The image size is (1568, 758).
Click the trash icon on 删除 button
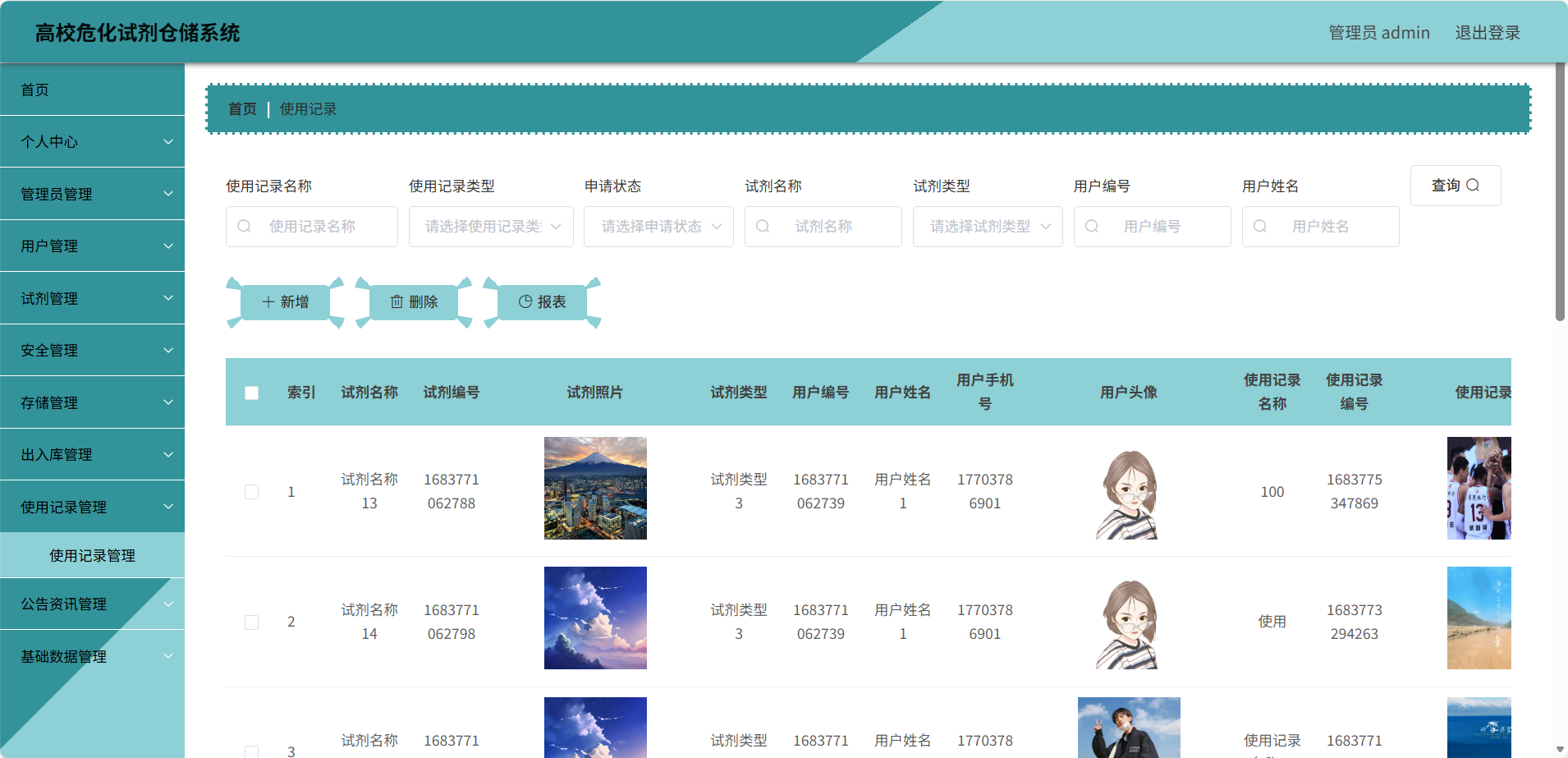[x=397, y=302]
